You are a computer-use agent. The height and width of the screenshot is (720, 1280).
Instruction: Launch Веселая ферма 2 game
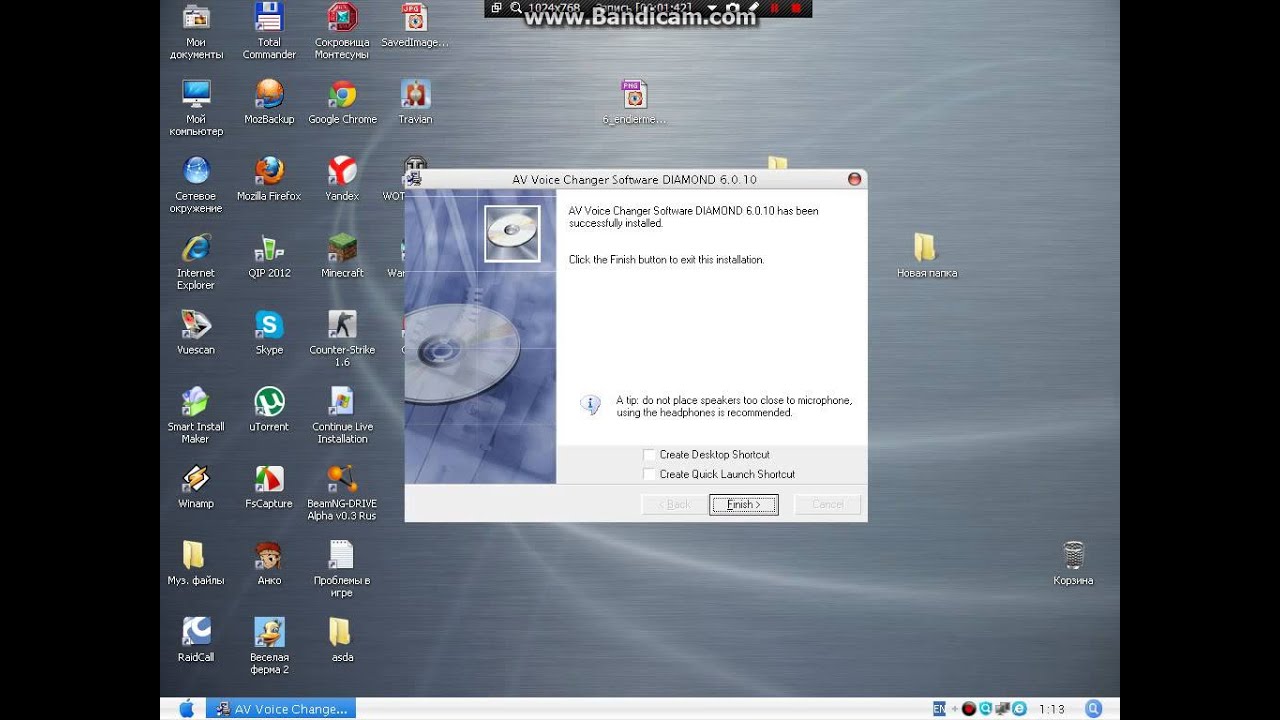(269, 647)
